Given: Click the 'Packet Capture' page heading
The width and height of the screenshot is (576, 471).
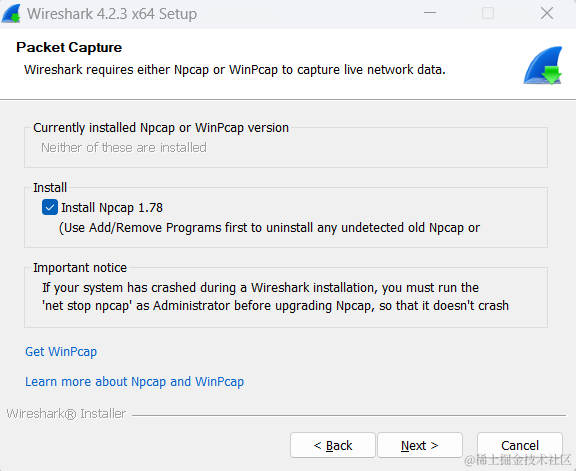Looking at the screenshot, I should pyautogui.click(x=69, y=47).
